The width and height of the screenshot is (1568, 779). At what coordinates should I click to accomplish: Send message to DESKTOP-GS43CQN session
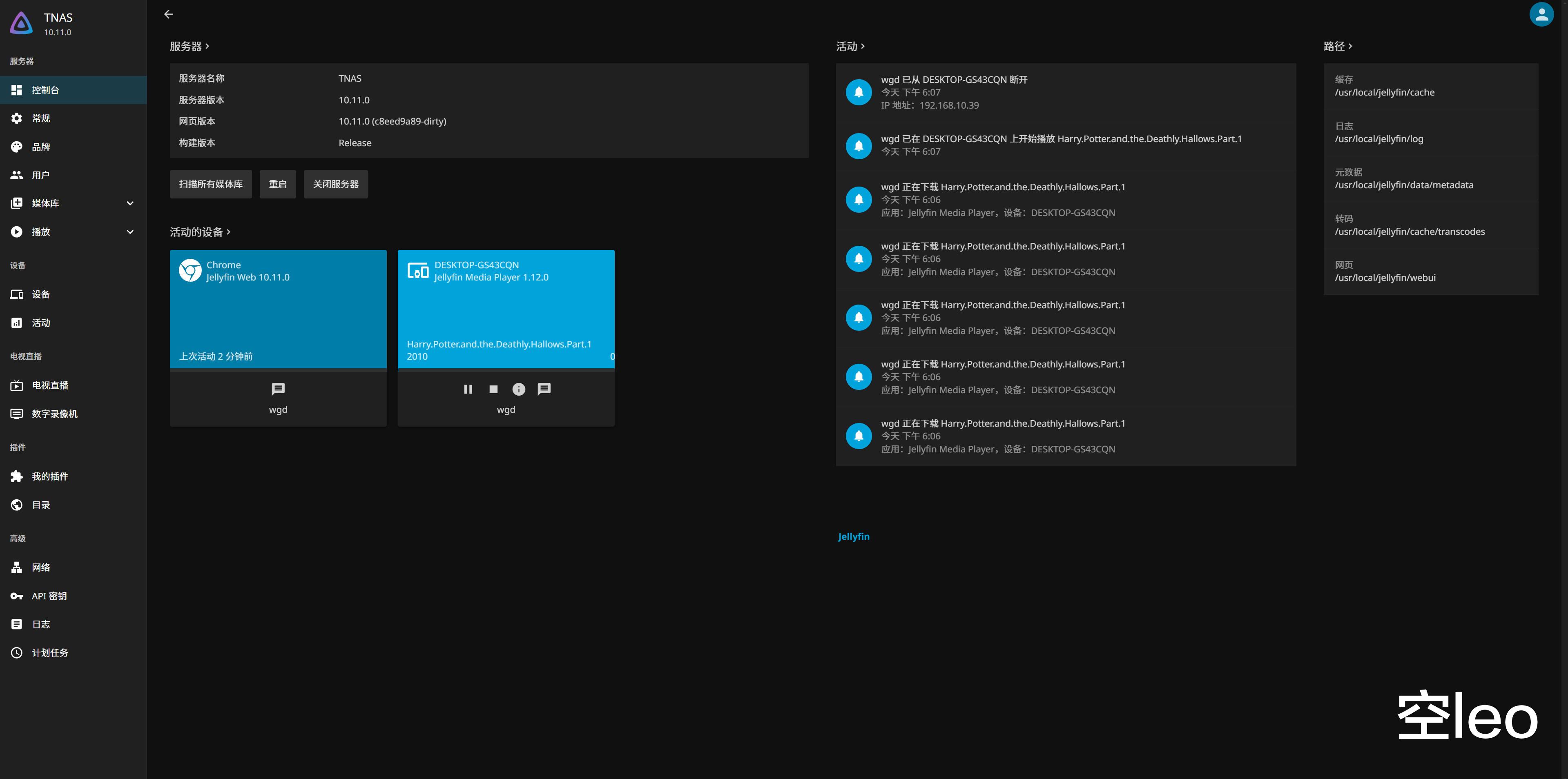click(x=544, y=389)
